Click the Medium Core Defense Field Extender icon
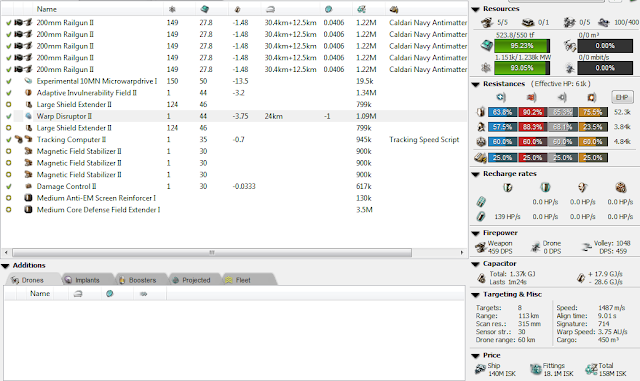 pyautogui.click(x=28, y=210)
